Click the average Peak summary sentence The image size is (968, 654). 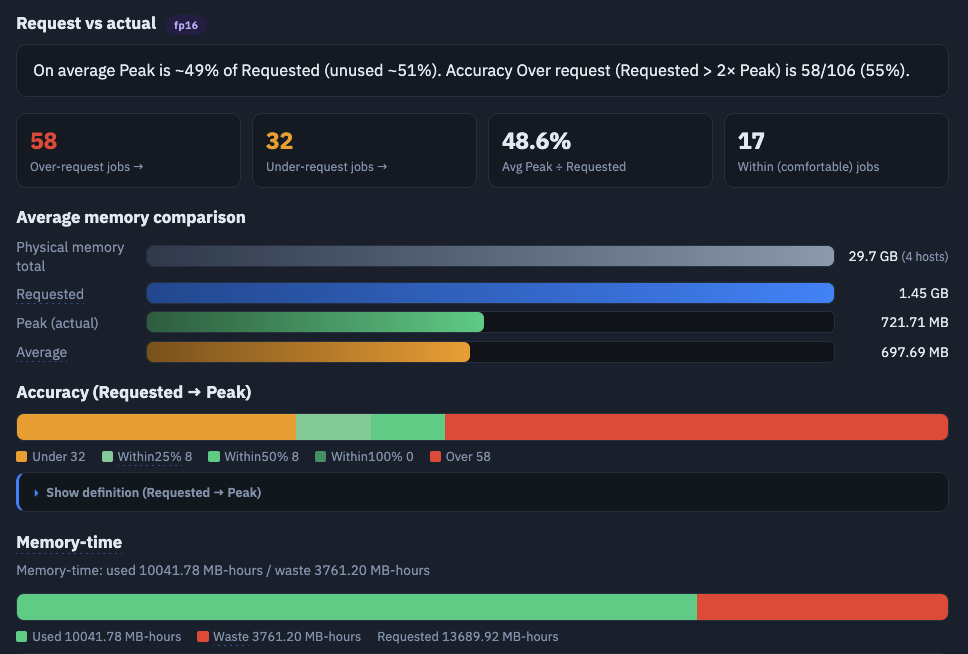472,70
